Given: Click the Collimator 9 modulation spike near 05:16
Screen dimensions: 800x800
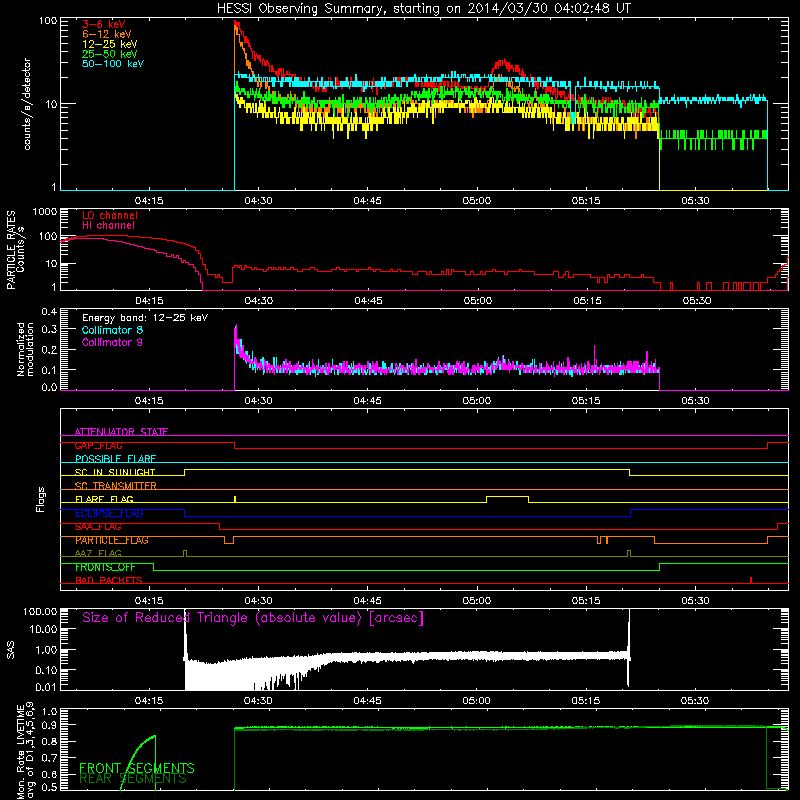Looking at the screenshot, I should point(595,353).
